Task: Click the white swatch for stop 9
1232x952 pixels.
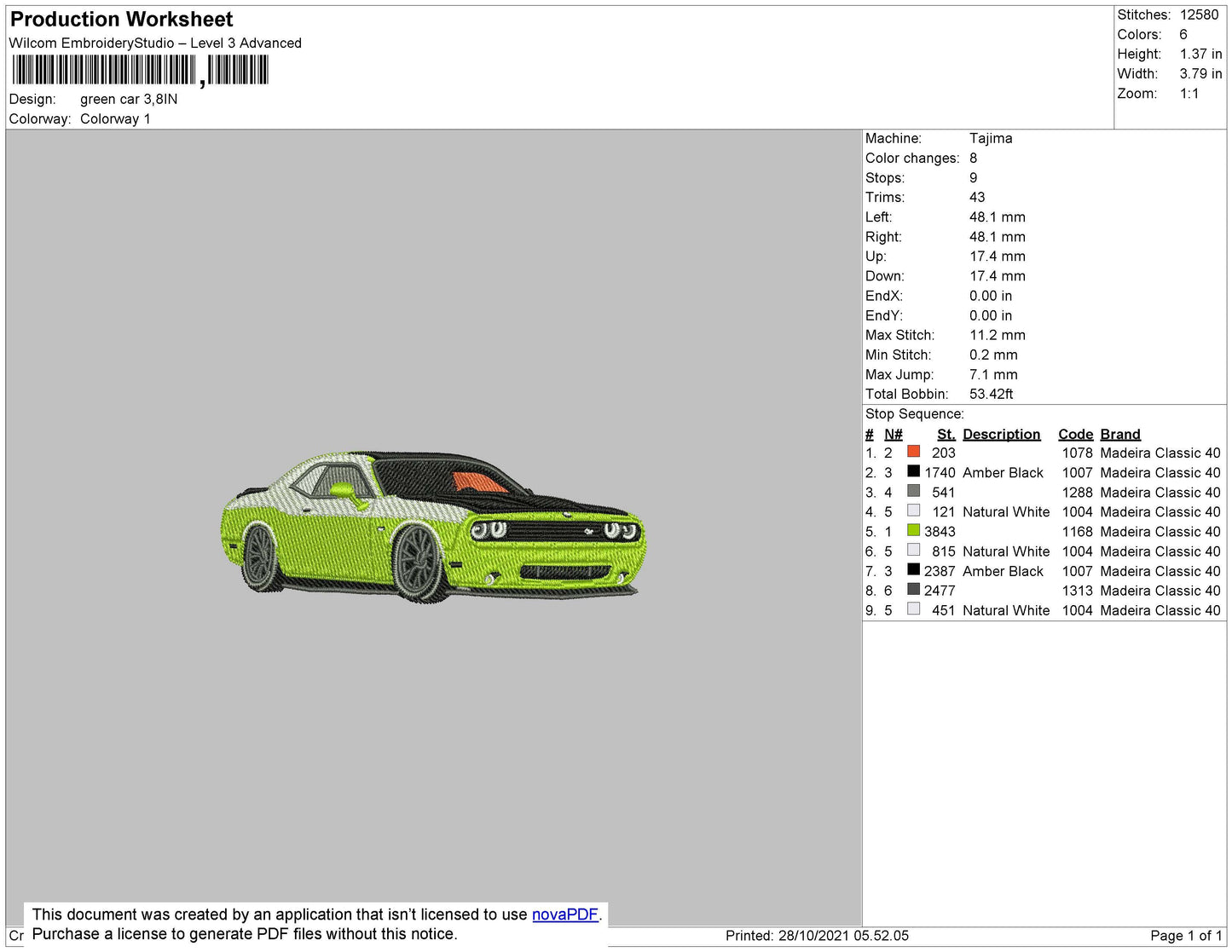Action: tap(914, 609)
